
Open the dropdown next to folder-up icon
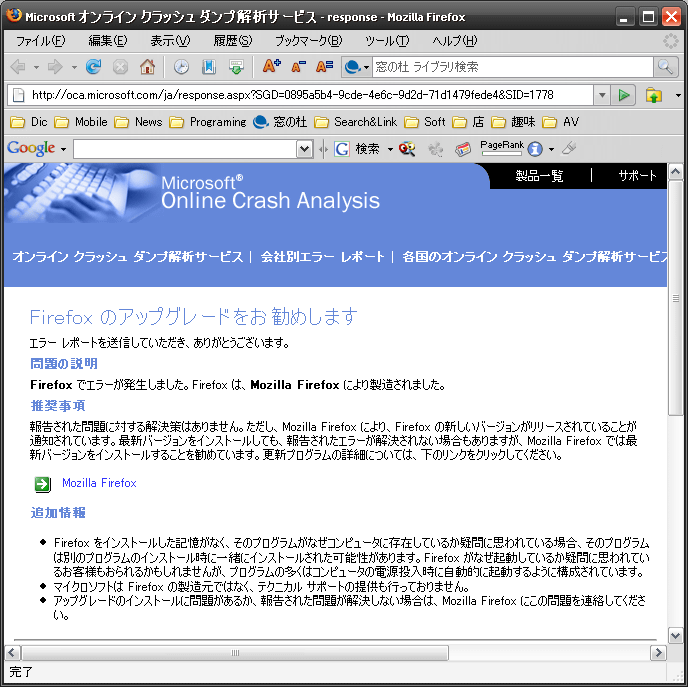[x=678, y=95]
